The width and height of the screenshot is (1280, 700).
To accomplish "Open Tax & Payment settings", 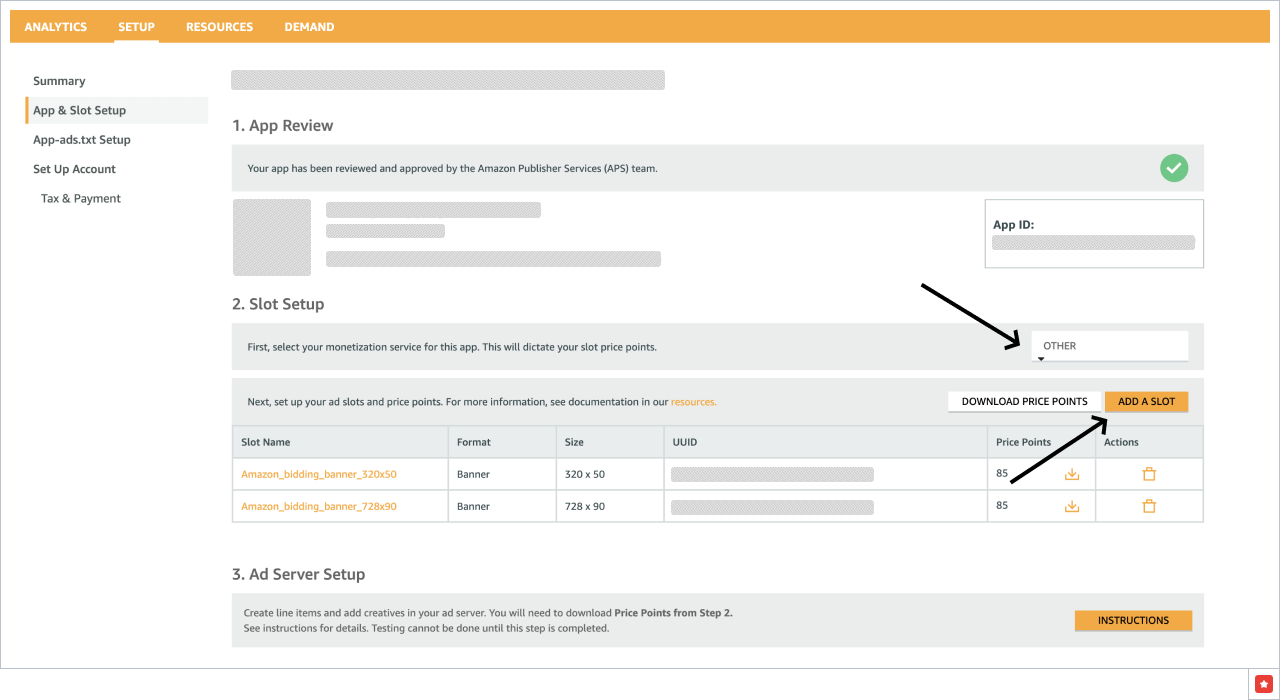I will pyautogui.click(x=81, y=199).
